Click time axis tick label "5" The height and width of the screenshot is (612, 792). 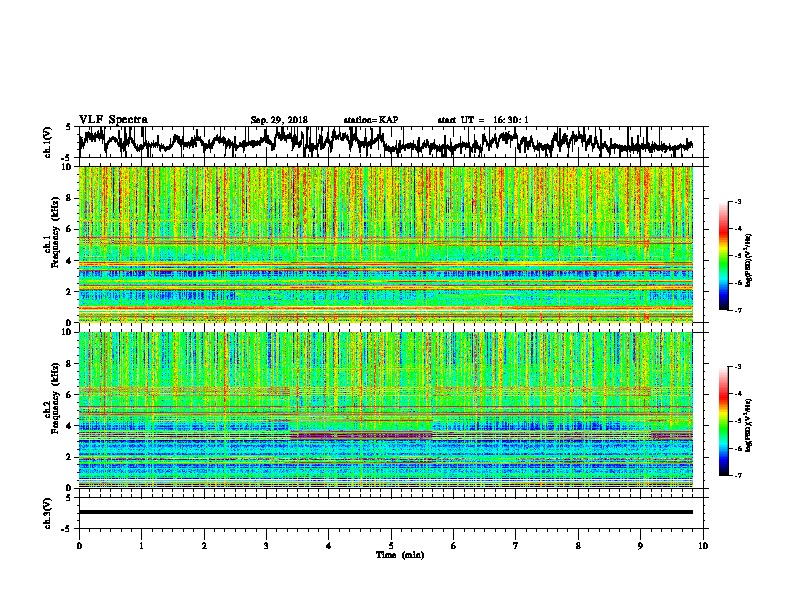pos(391,546)
